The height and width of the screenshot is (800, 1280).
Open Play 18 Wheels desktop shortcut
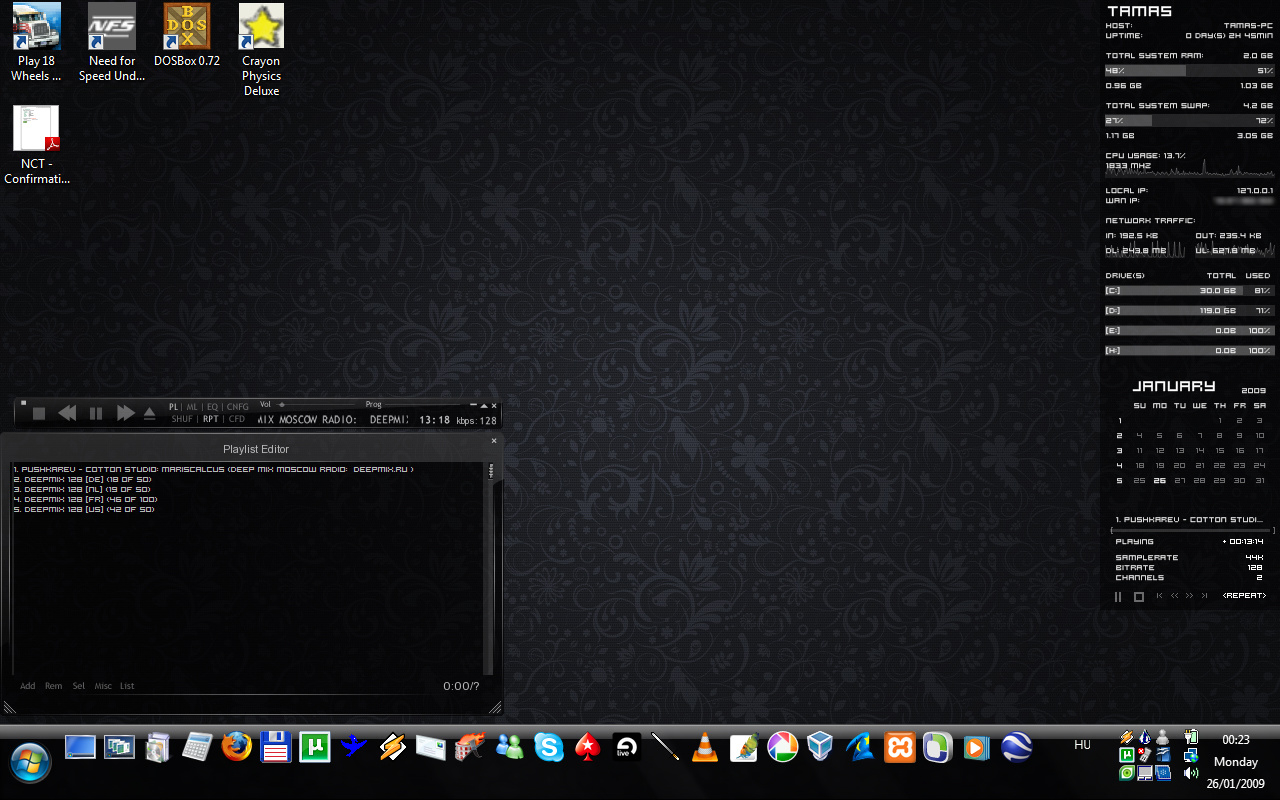[x=36, y=42]
